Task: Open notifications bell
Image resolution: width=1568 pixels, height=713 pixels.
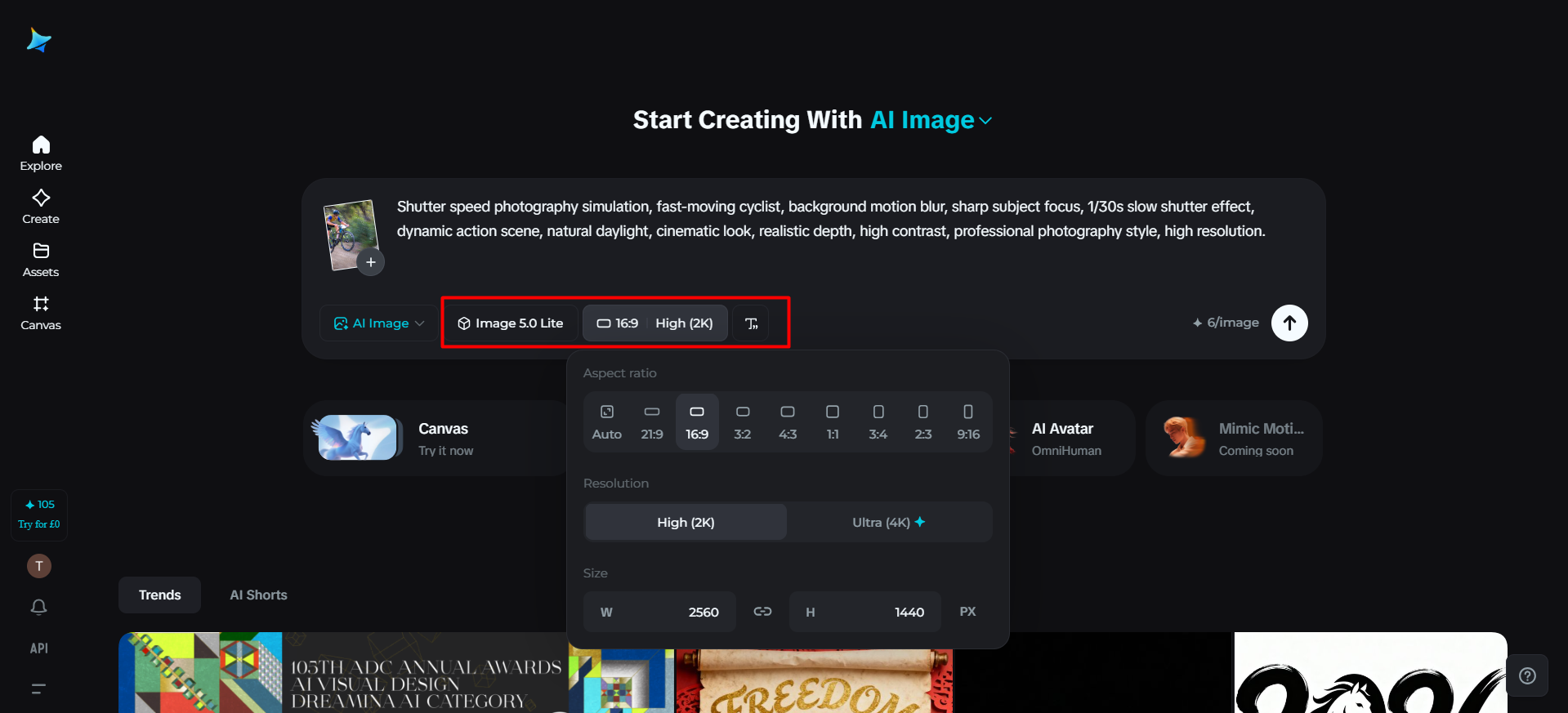Action: tap(39, 607)
